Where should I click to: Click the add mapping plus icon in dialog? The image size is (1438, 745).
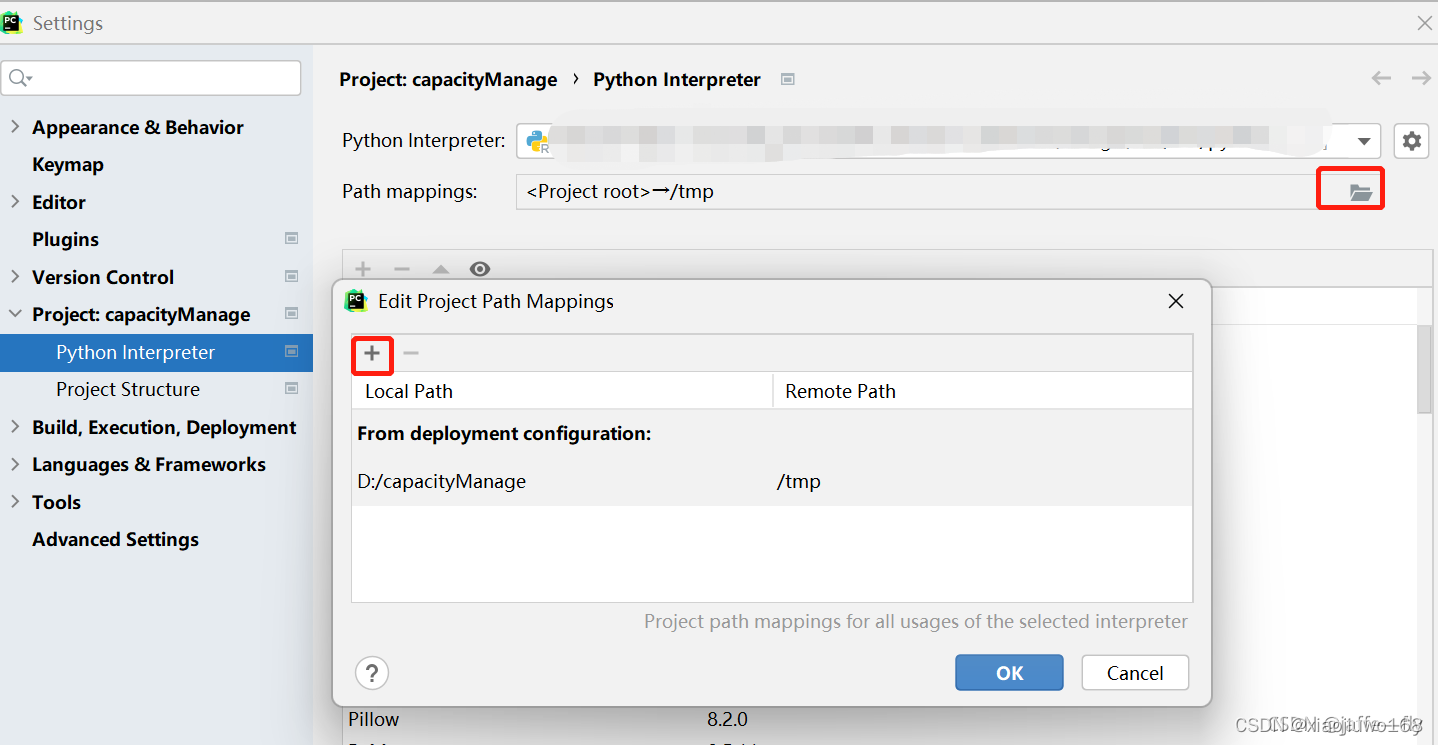(x=372, y=353)
